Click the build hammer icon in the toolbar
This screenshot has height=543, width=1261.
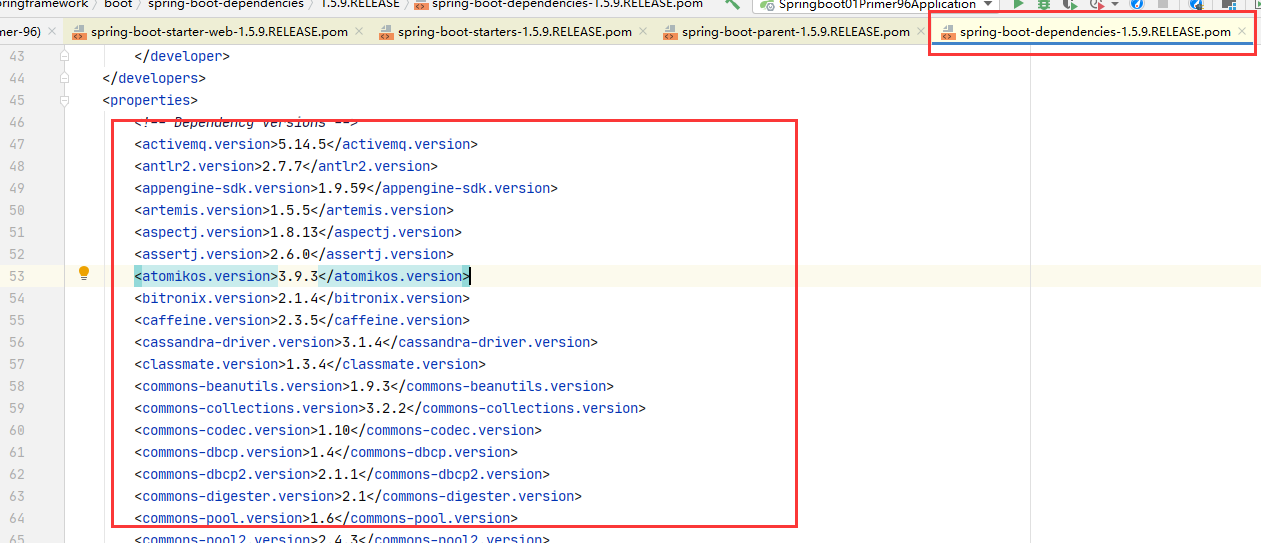click(x=733, y=4)
